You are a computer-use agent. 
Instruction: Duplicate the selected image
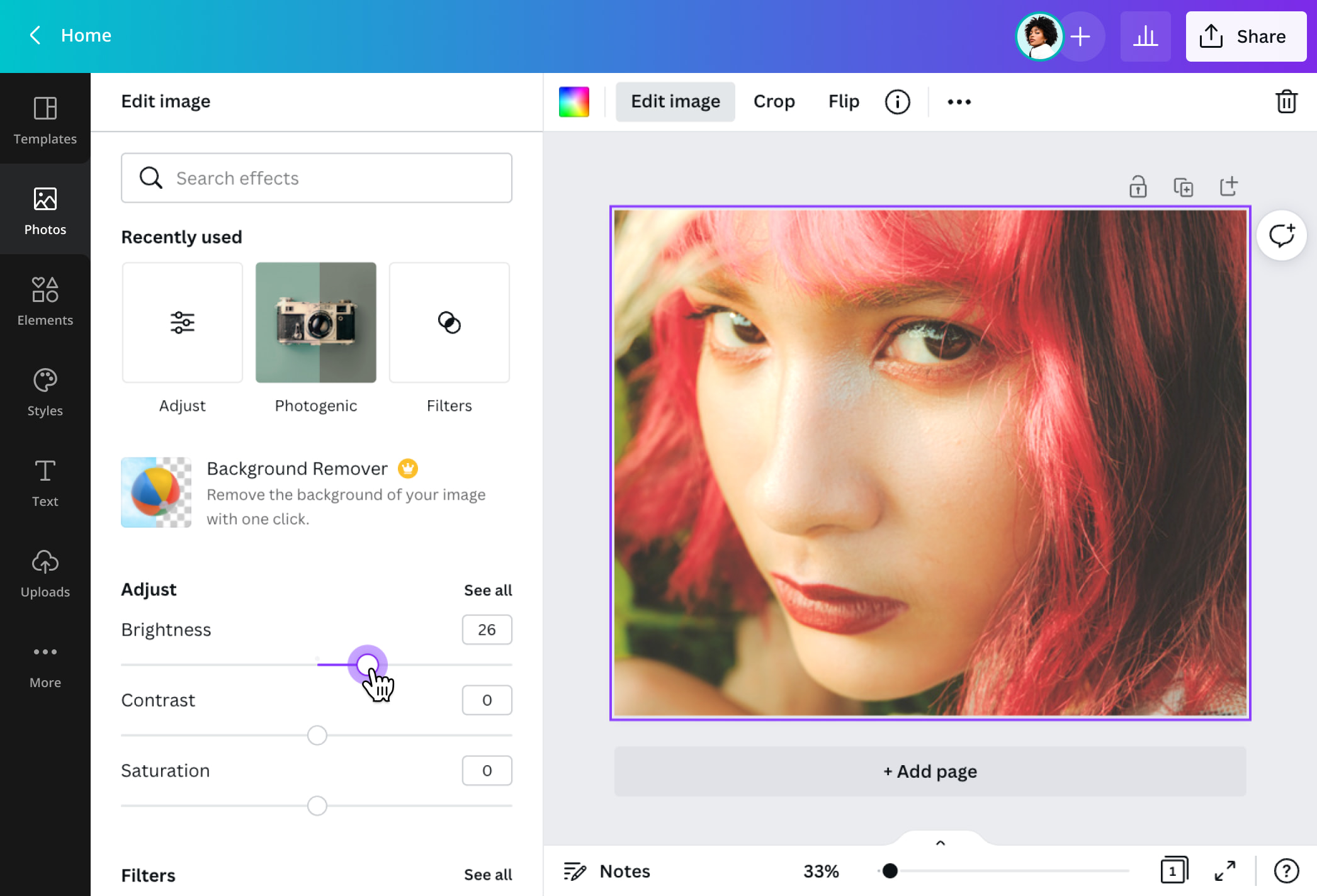coord(1184,186)
